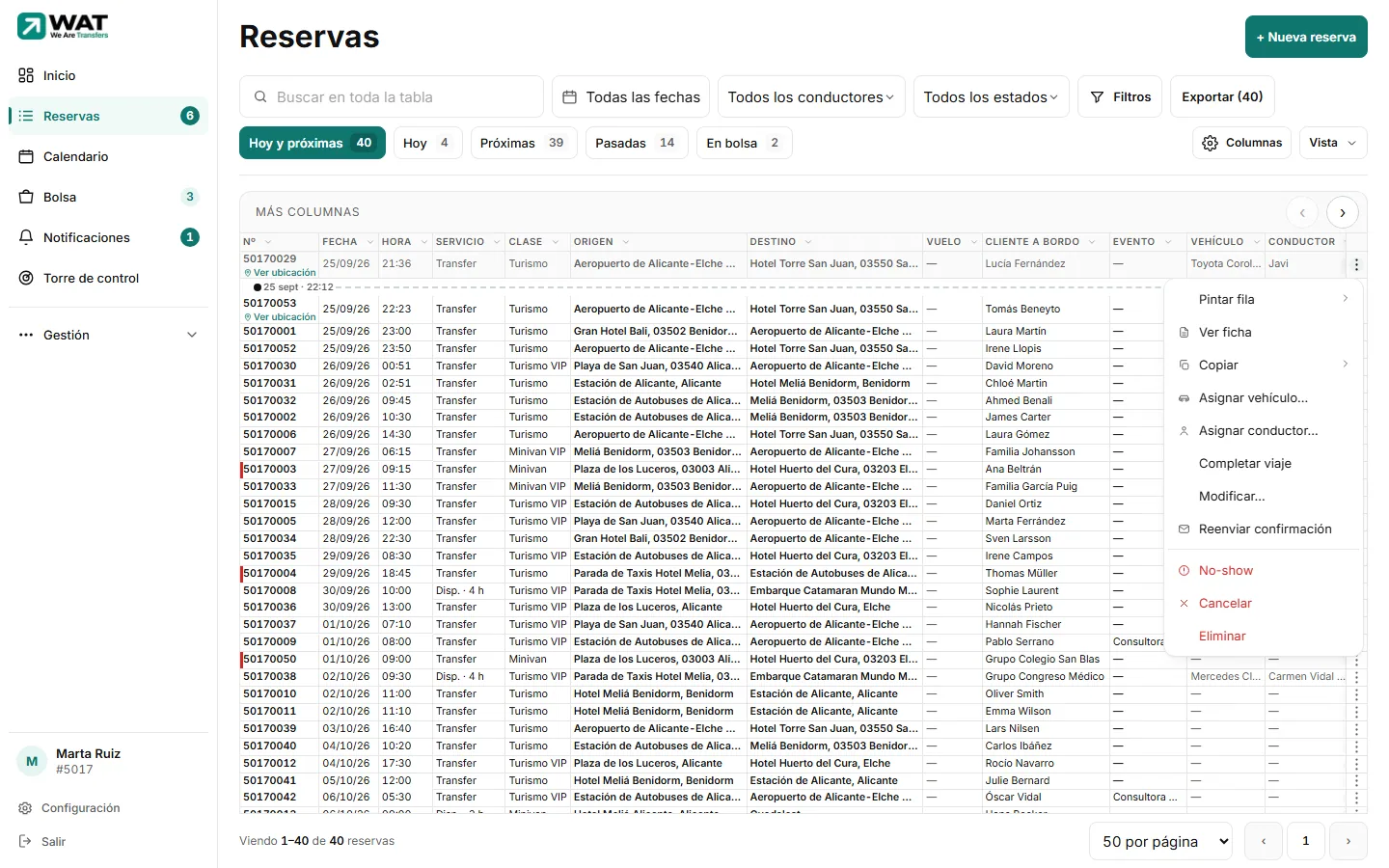Open Torre de control via its sidebar icon
Viewport: 1389px width, 868px height.
point(26,278)
